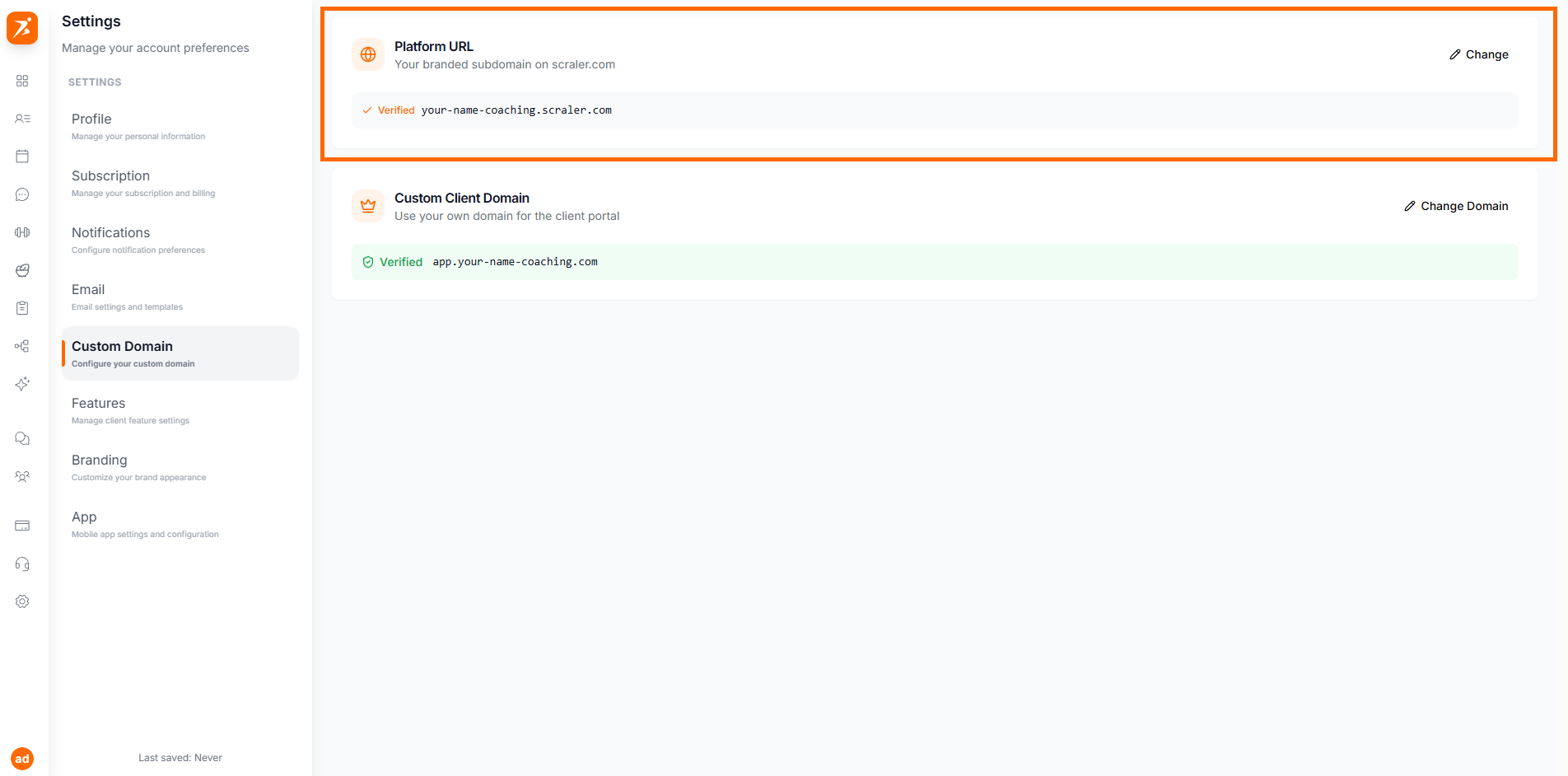
Task: Open the Dashboard grid icon
Action: click(22, 81)
